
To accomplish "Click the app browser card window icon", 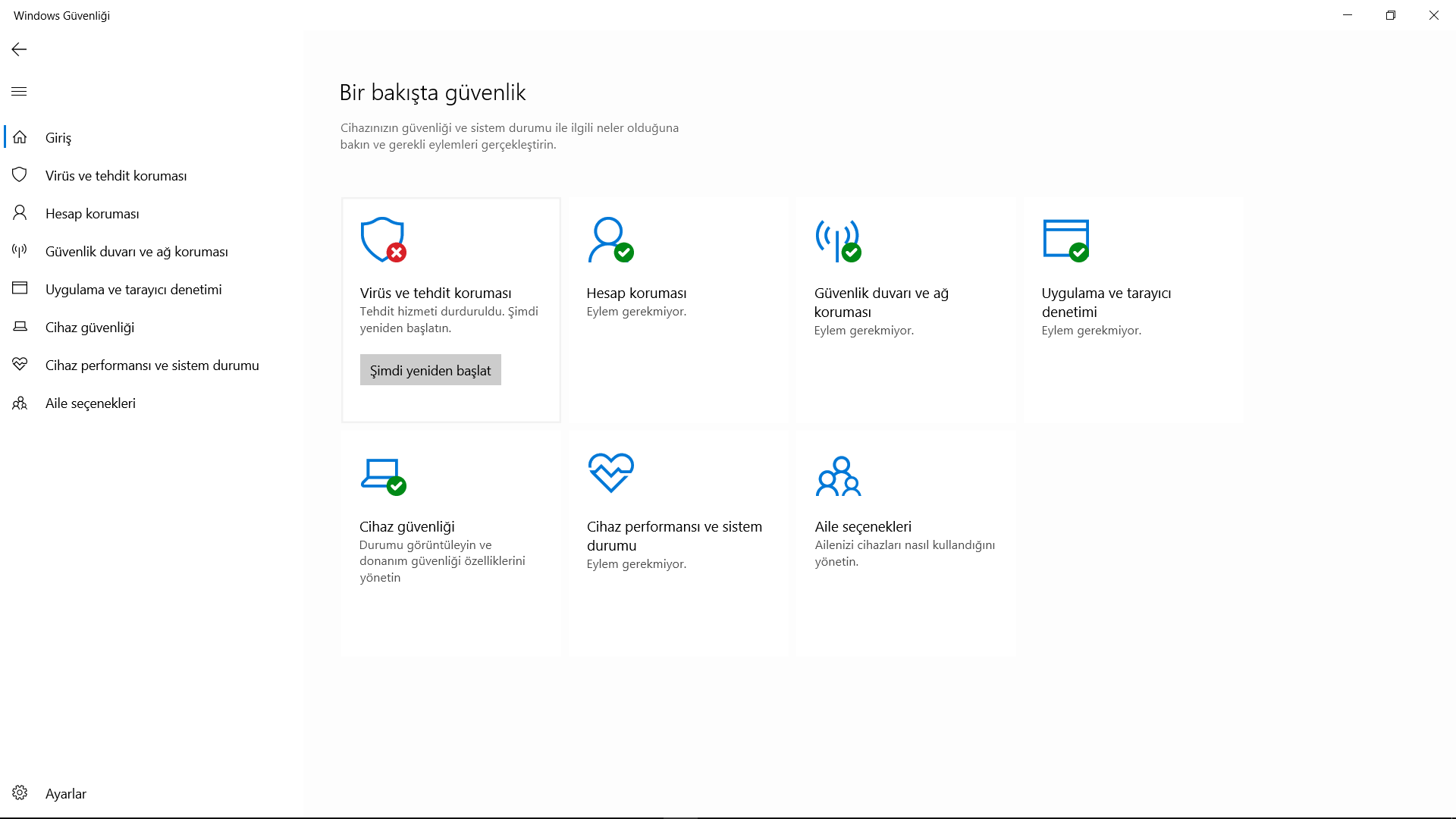I will tap(1065, 240).
